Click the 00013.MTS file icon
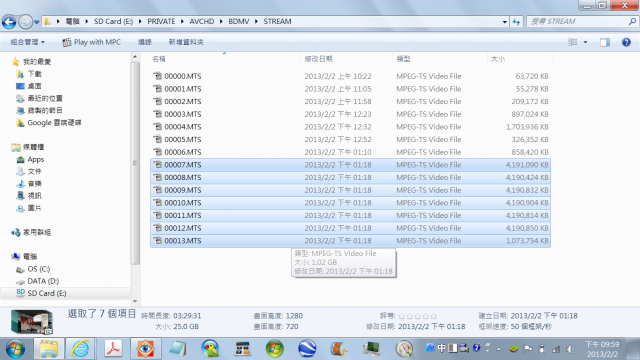Screen dimensions: 640x360 158,241
